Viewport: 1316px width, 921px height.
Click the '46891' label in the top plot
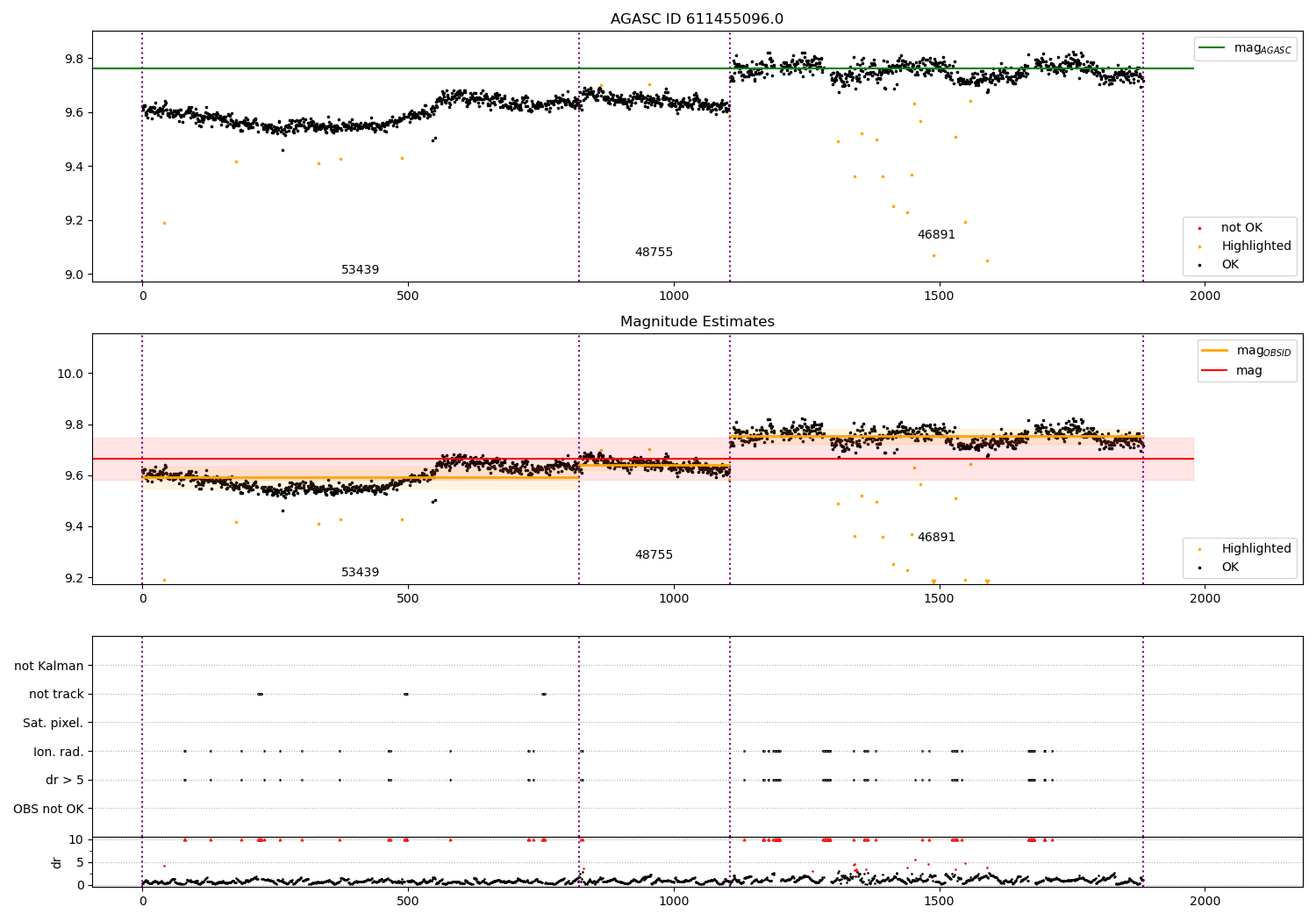pos(936,234)
